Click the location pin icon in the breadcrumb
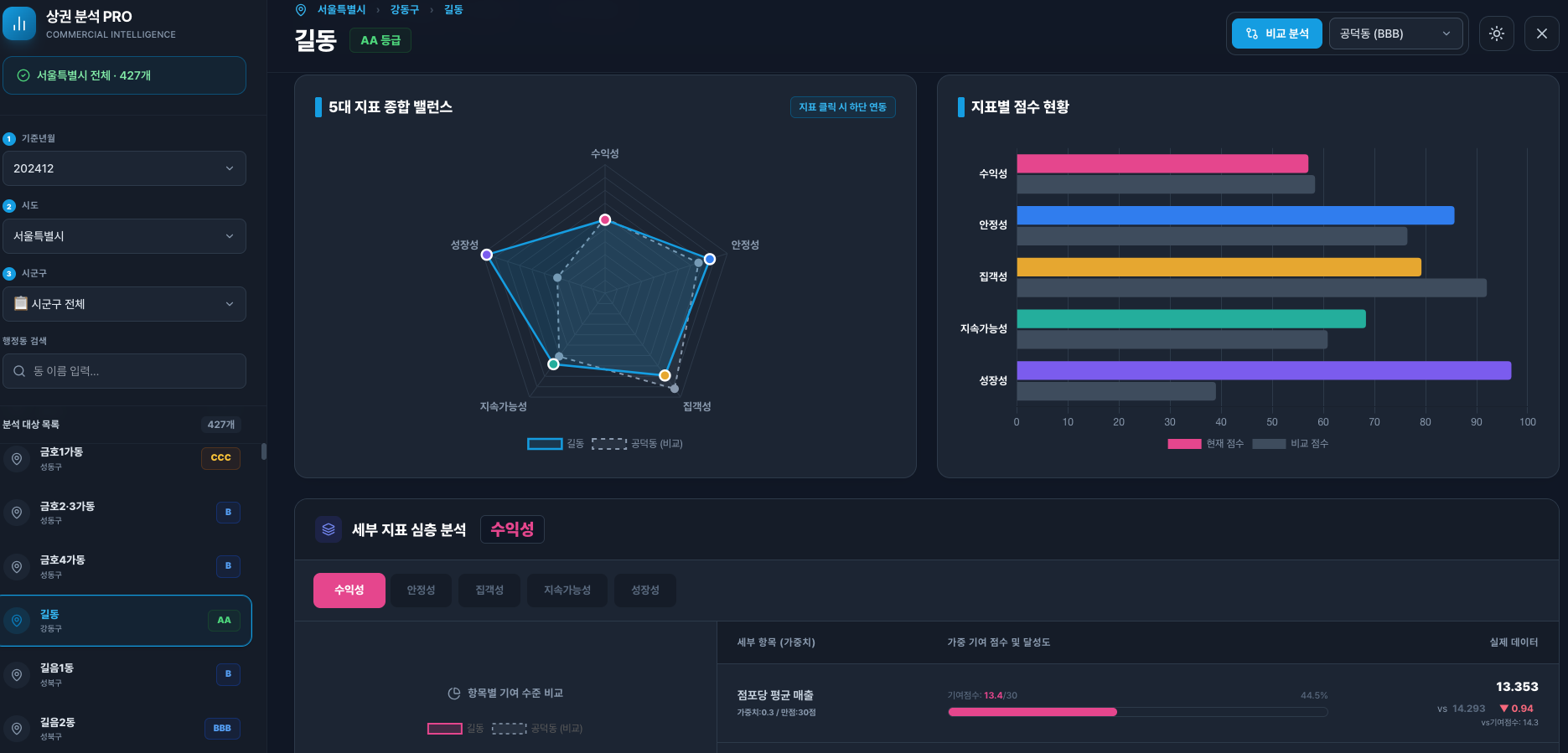Screen dimensions: 1568x753 point(301,10)
